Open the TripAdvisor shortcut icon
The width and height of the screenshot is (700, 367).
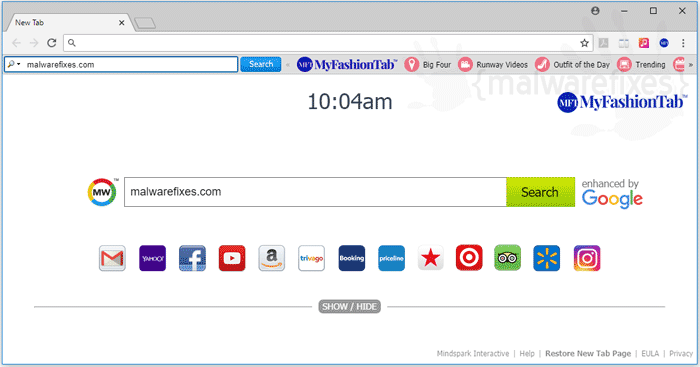(x=508, y=258)
